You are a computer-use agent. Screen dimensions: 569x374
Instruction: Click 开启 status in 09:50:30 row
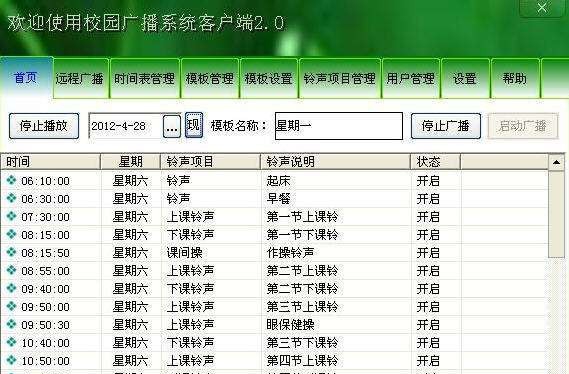428,325
